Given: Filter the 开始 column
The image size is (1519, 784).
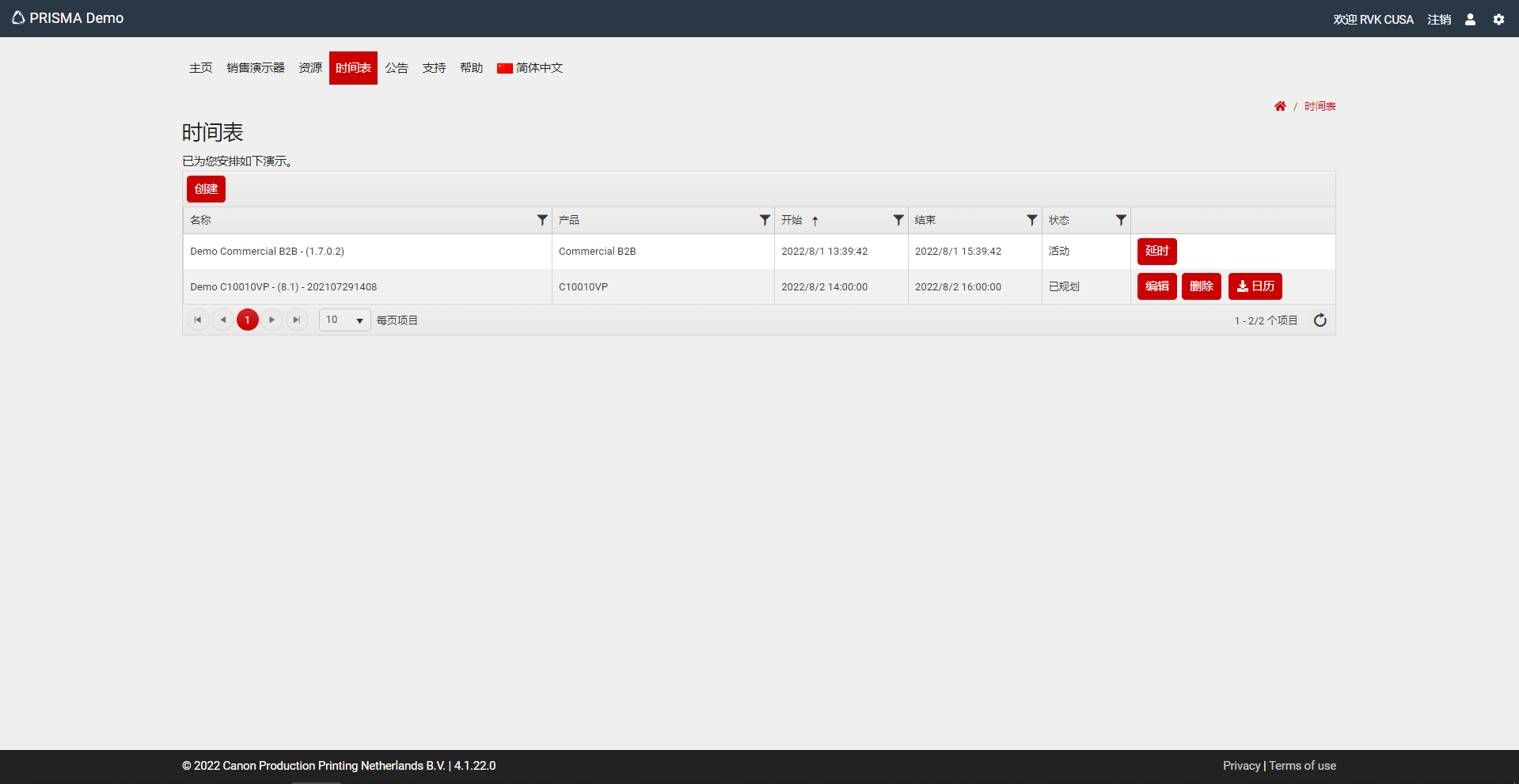Looking at the screenshot, I should pyautogui.click(x=898, y=220).
